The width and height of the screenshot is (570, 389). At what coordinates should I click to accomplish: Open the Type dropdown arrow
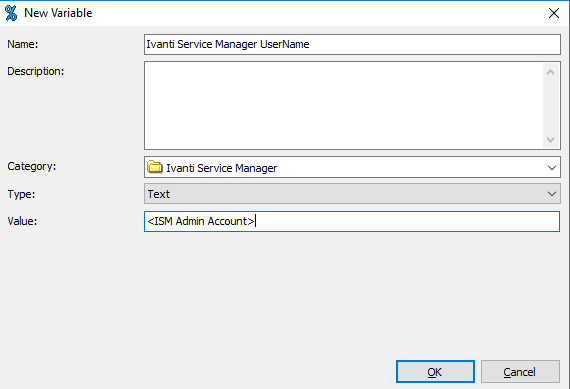point(551,194)
